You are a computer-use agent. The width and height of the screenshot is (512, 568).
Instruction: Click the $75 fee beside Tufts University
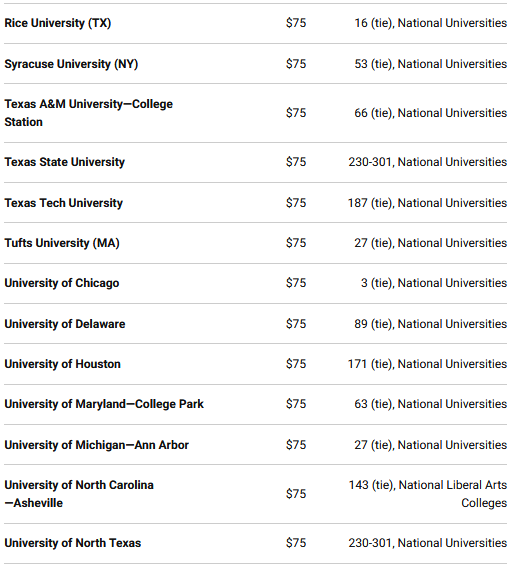point(296,243)
